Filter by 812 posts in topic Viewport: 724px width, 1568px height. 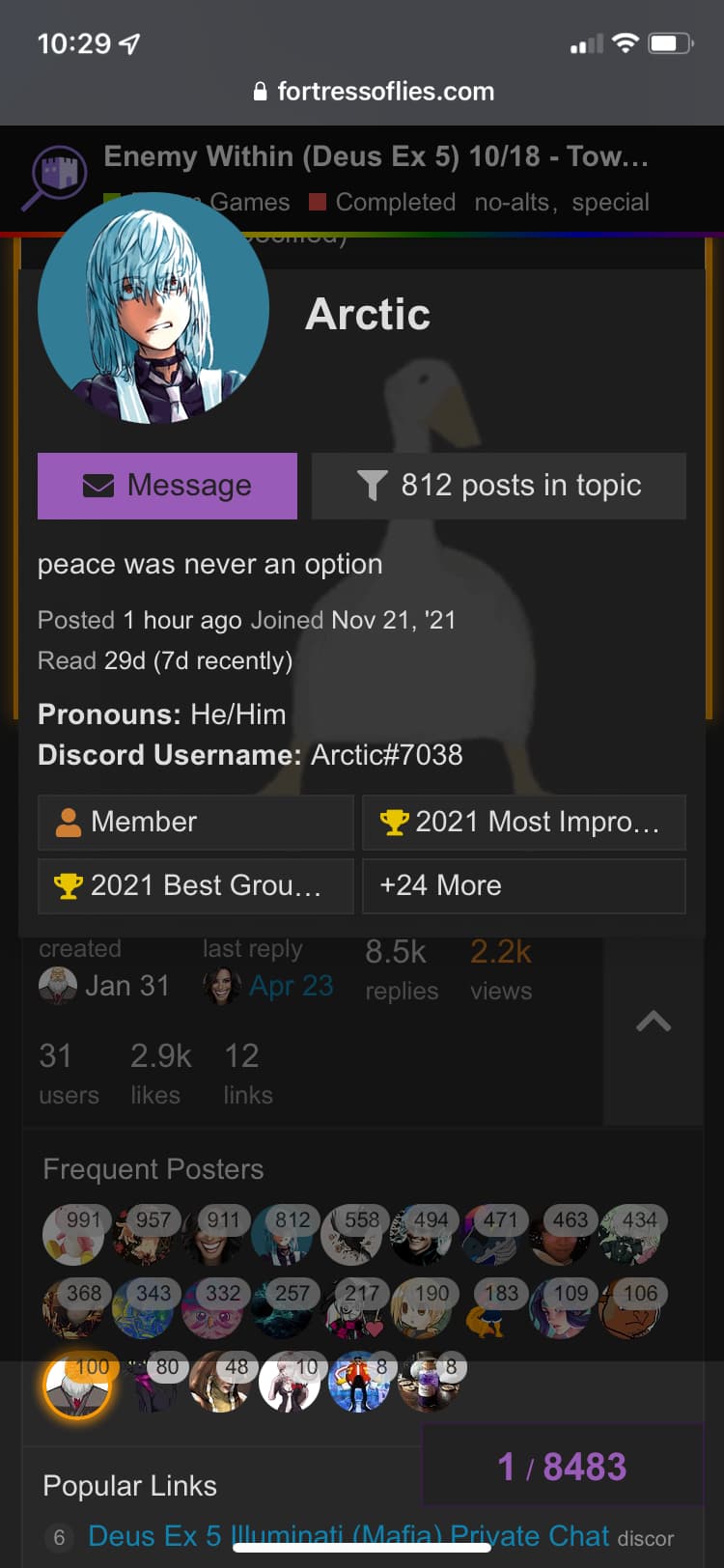click(499, 486)
